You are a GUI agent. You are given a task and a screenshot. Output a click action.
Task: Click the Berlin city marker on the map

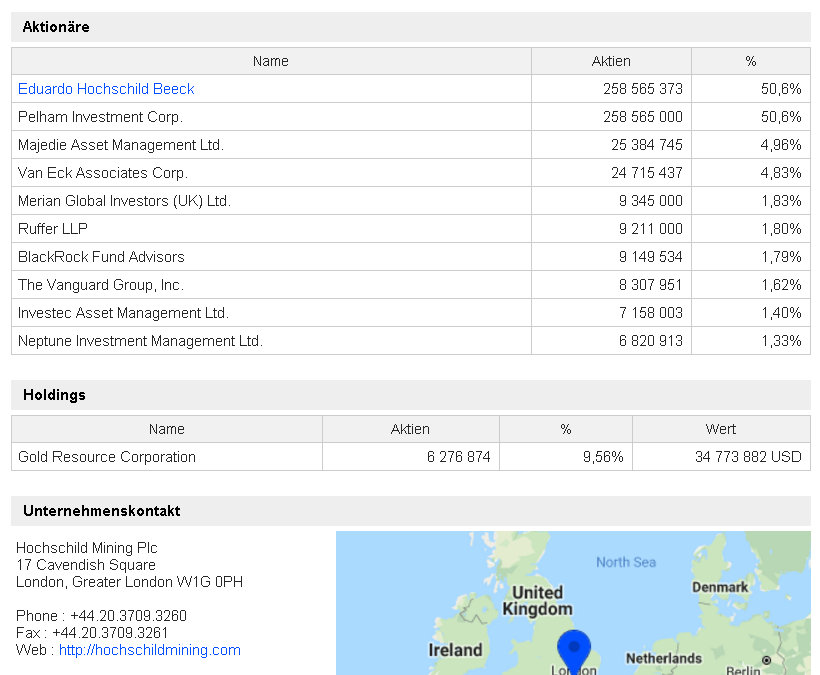767,661
